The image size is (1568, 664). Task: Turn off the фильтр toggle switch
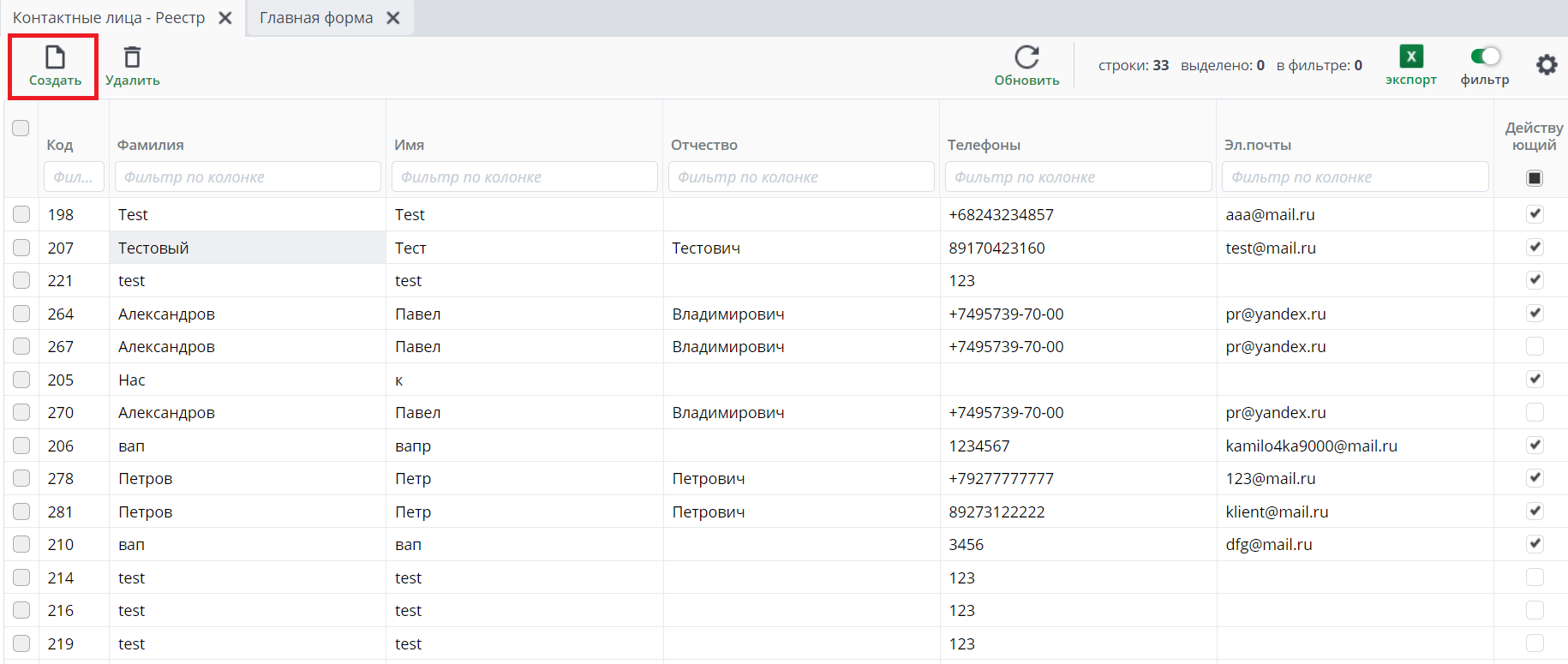coord(1485,57)
